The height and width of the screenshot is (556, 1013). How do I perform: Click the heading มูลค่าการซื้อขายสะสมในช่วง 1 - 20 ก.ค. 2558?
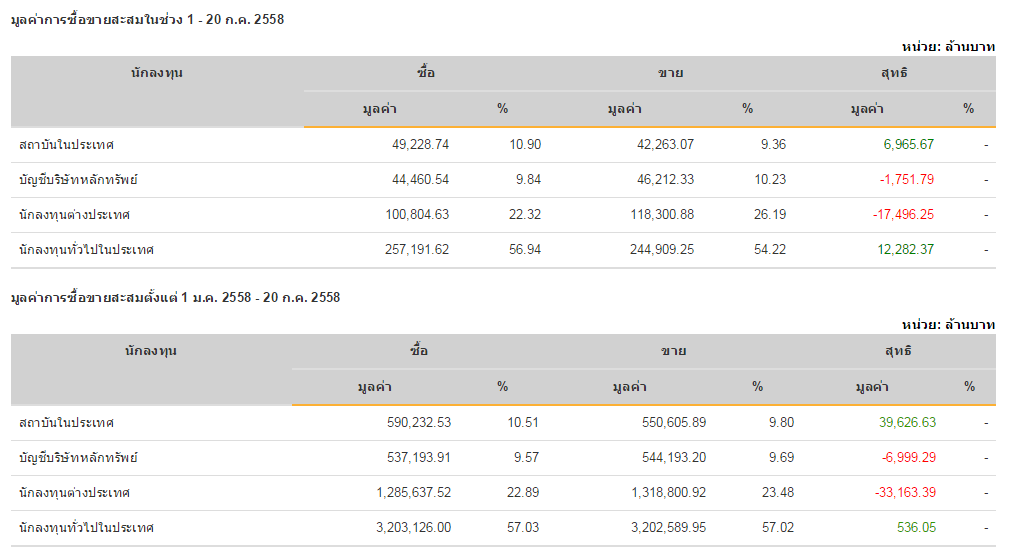[x=147, y=20]
